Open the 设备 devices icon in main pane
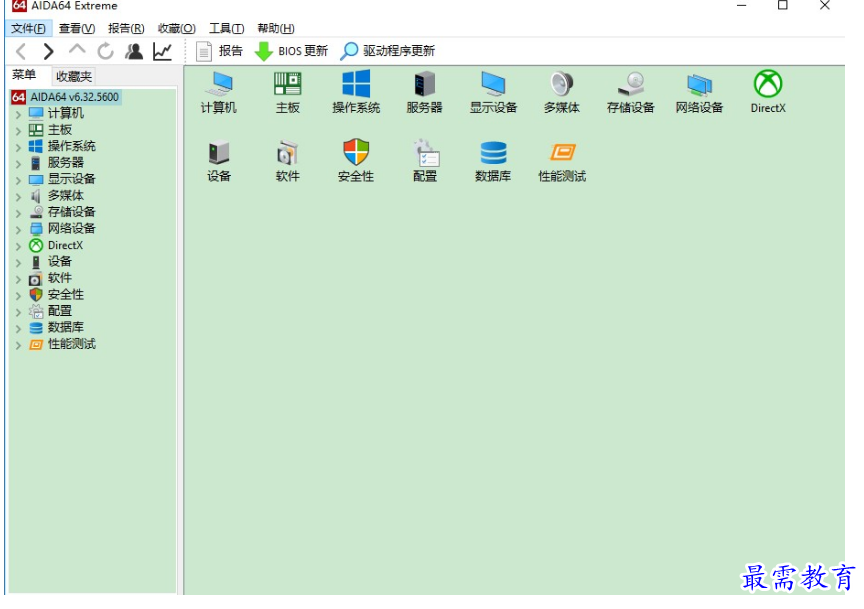This screenshot has height=609, width=864. pos(219,161)
